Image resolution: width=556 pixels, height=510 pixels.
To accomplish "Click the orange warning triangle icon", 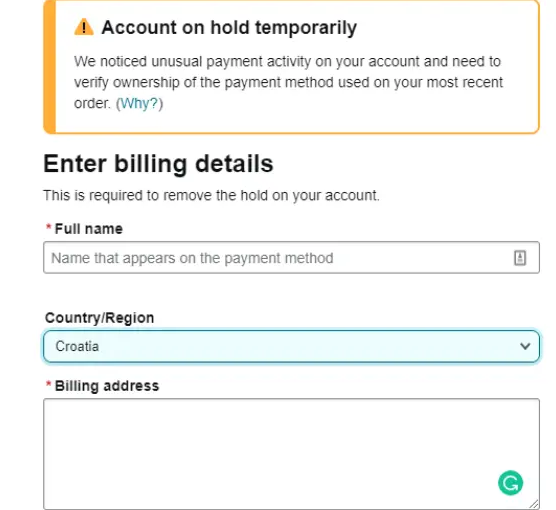I will [84, 27].
